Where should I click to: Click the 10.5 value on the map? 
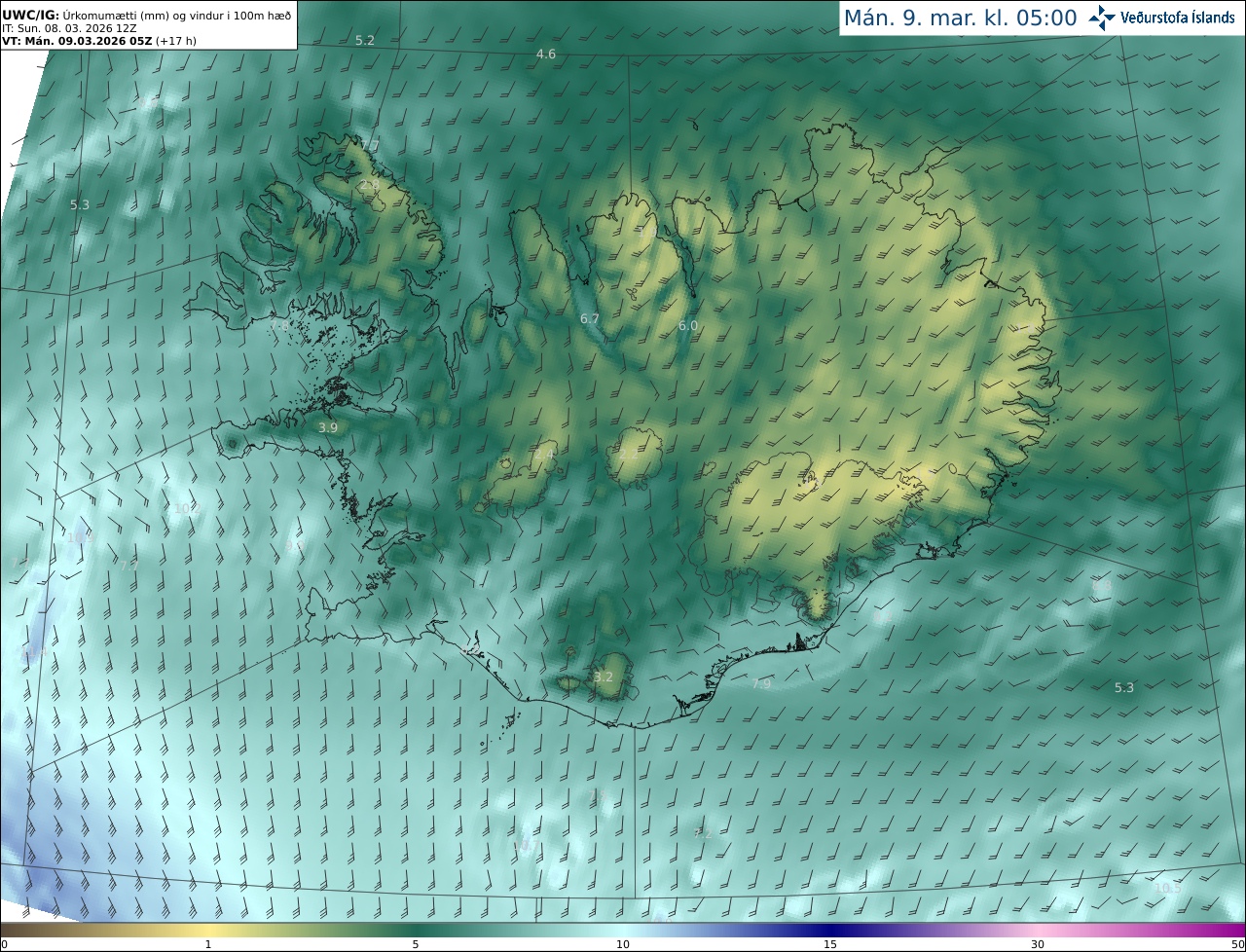click(1167, 888)
